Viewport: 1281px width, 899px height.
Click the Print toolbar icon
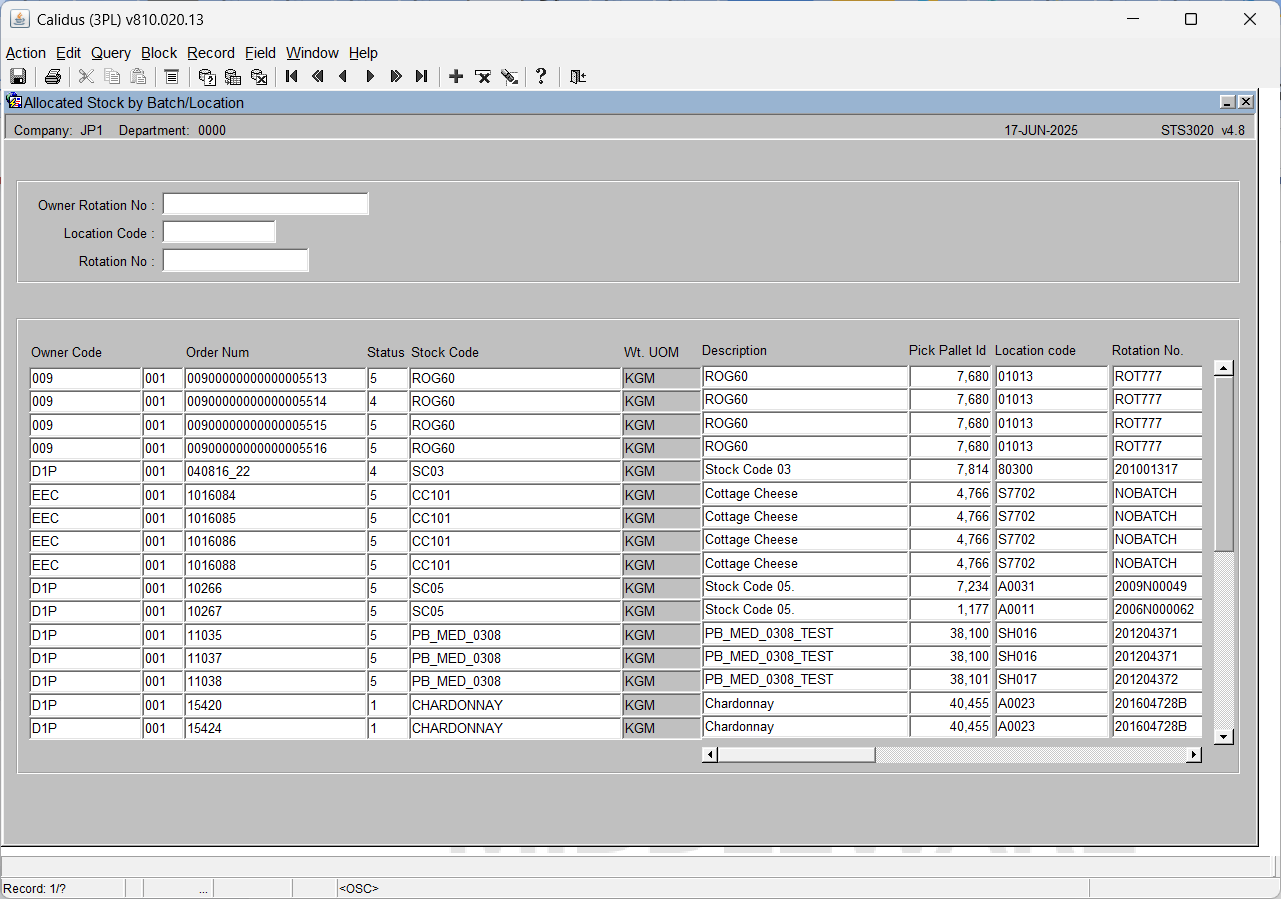(x=53, y=77)
